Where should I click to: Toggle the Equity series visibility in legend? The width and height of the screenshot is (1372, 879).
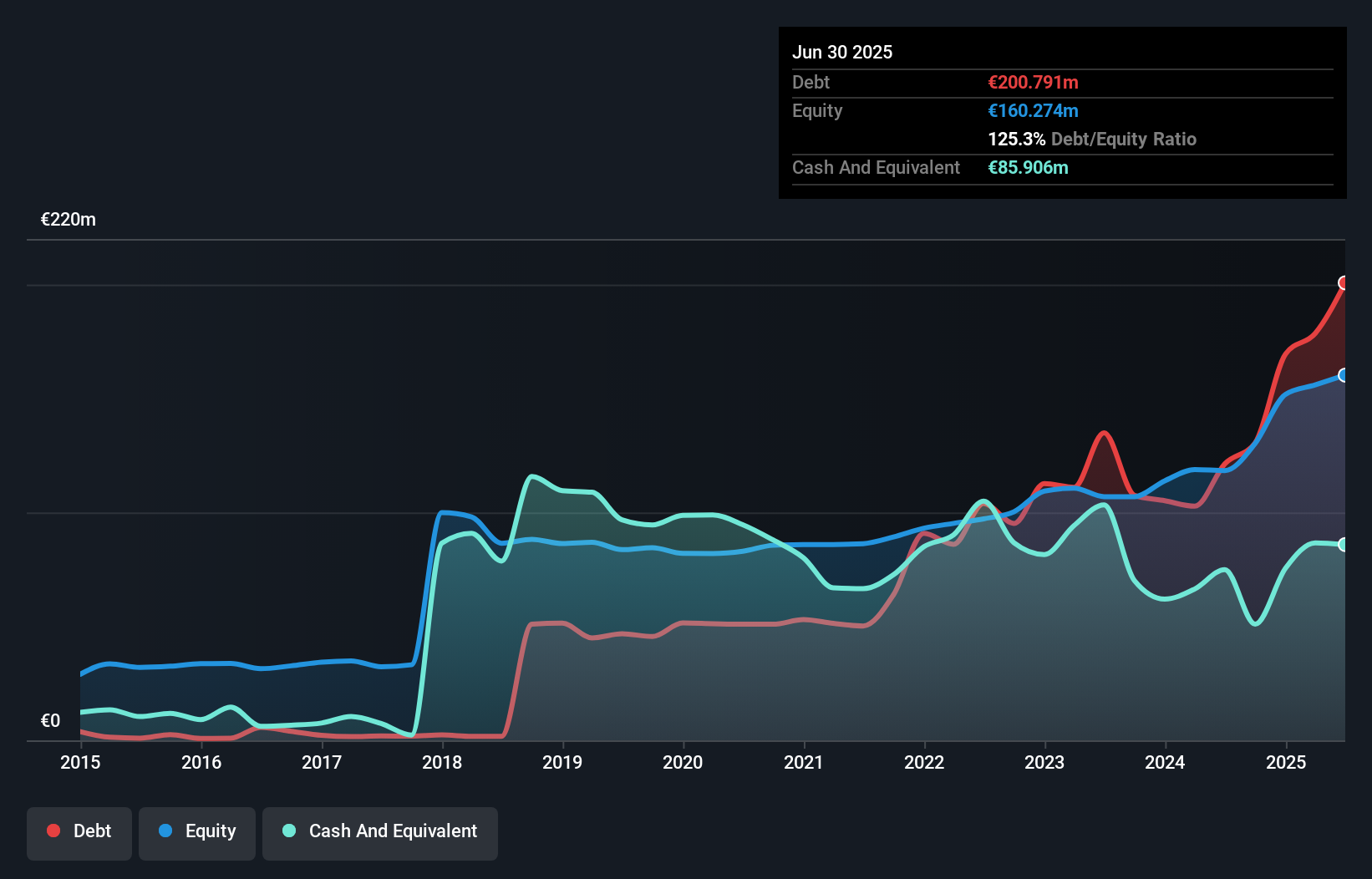click(196, 831)
